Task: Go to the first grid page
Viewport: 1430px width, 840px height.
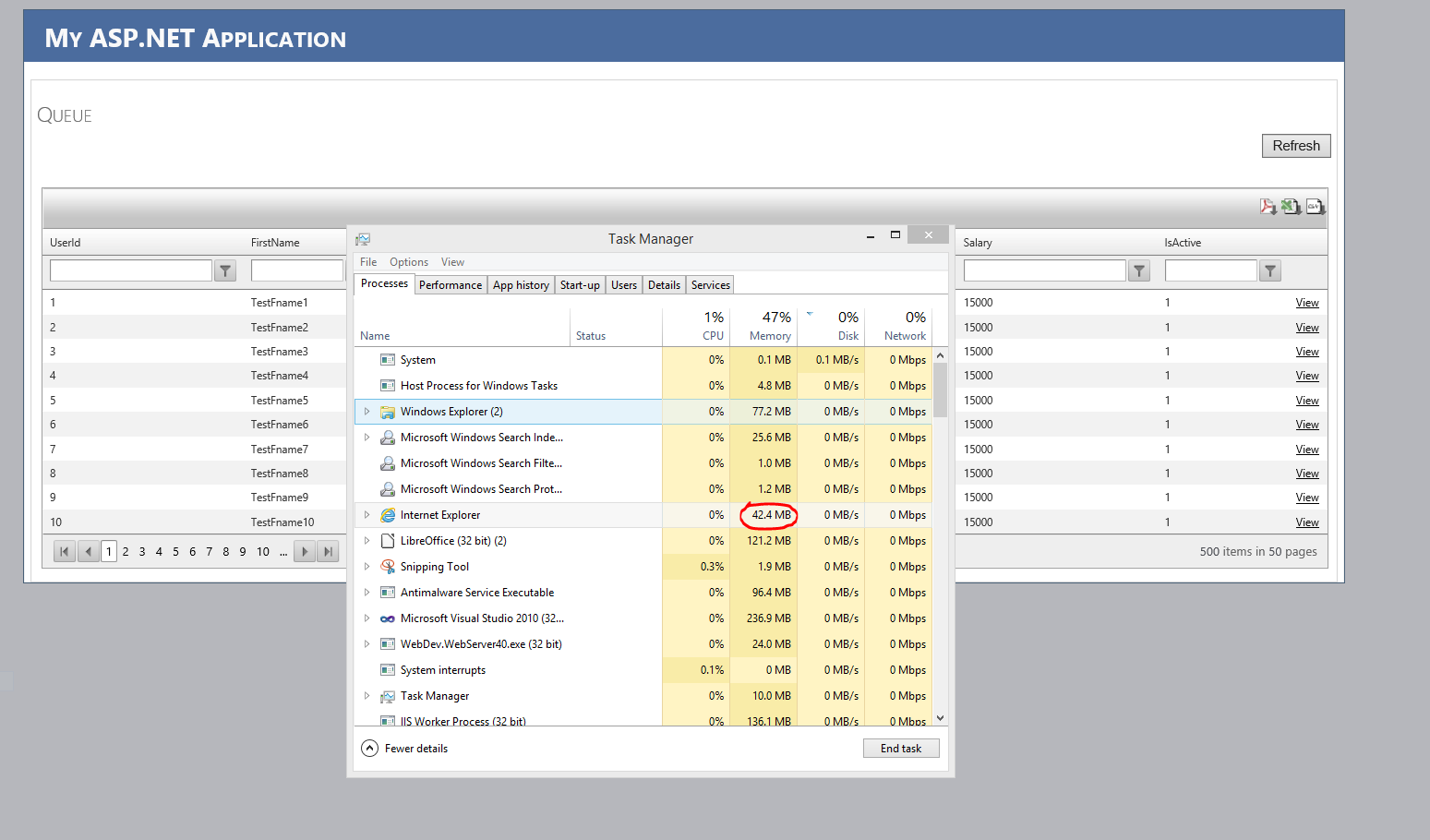Action: pyautogui.click(x=65, y=552)
